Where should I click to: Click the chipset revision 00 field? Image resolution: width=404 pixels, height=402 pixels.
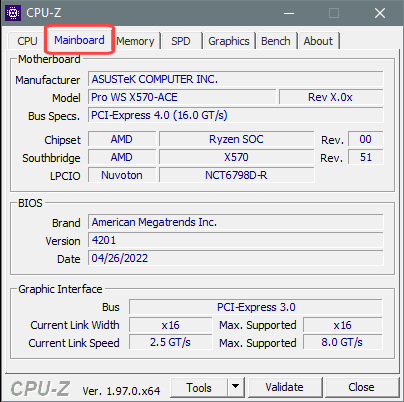366,139
